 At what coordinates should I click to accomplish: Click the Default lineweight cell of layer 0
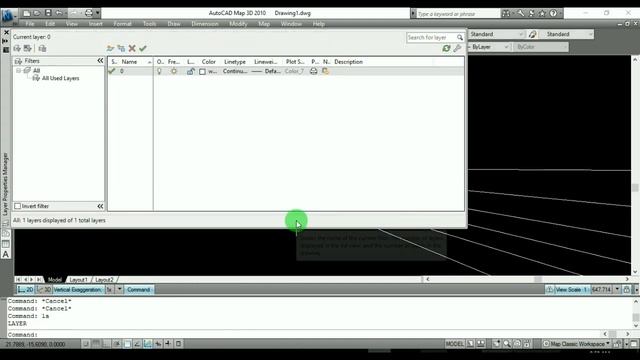[x=266, y=71]
